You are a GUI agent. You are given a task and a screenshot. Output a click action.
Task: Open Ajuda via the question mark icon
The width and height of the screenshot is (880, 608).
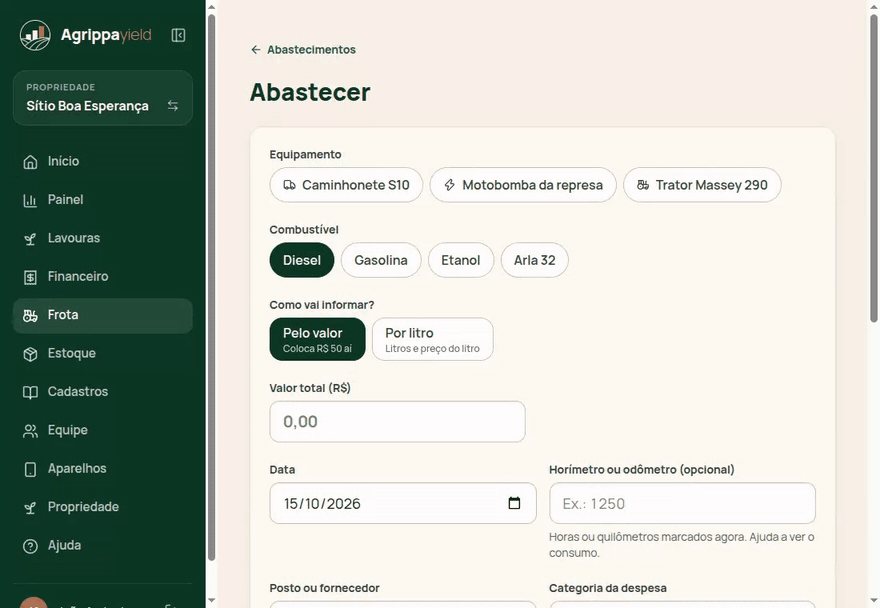coord(30,546)
